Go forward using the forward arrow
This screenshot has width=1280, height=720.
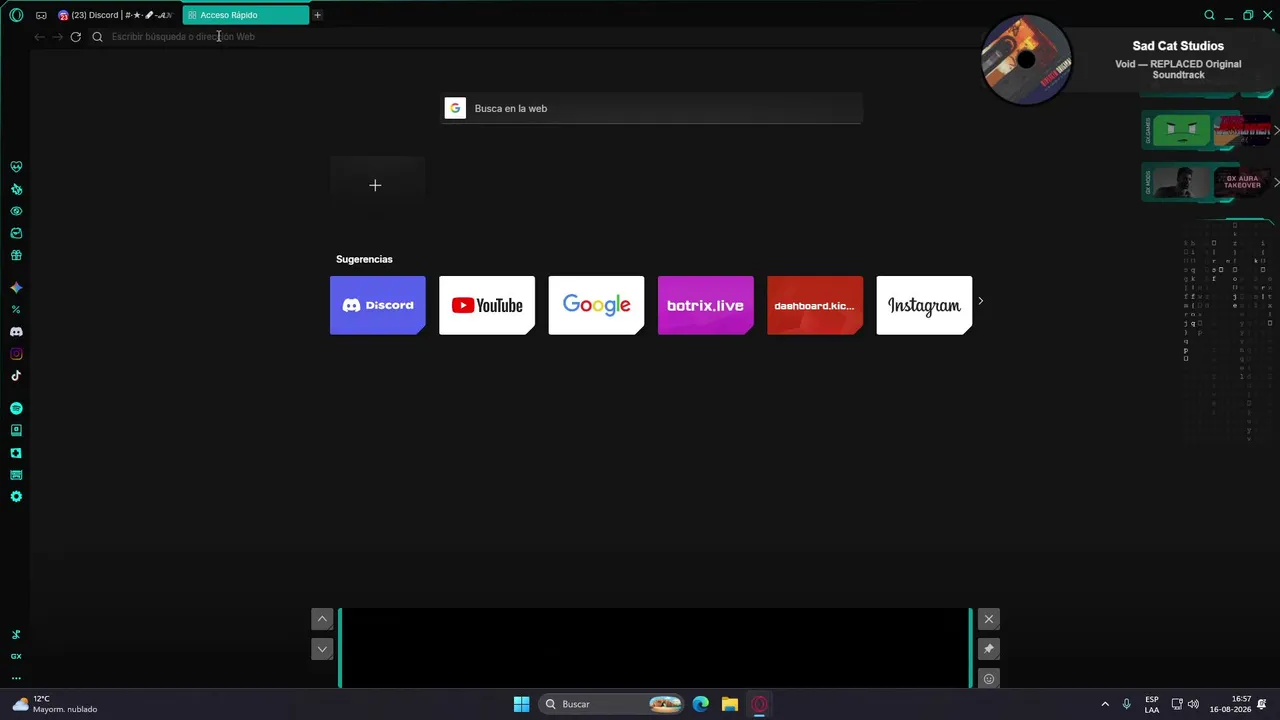click(57, 37)
